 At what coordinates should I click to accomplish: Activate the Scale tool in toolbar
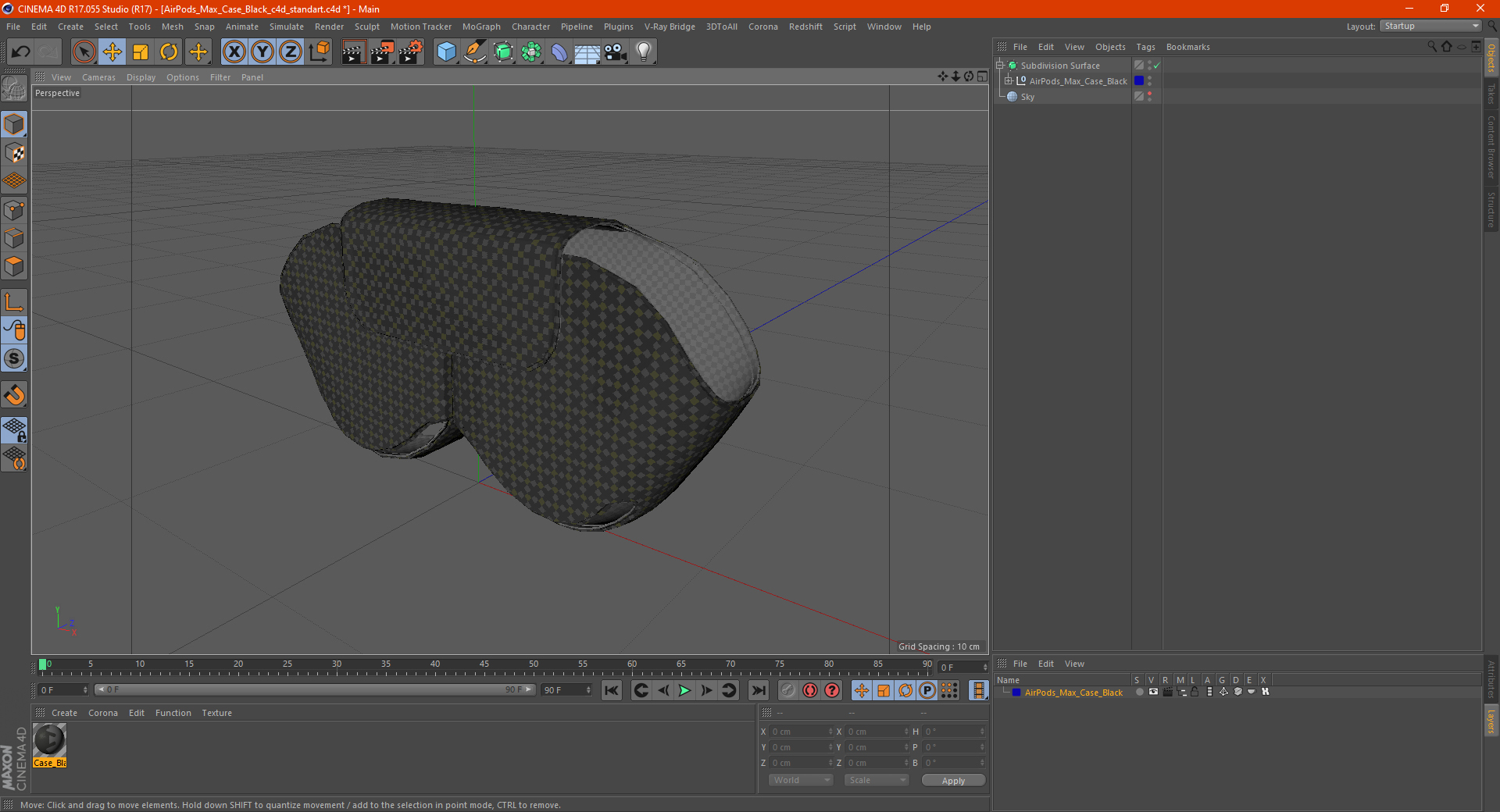[141, 52]
